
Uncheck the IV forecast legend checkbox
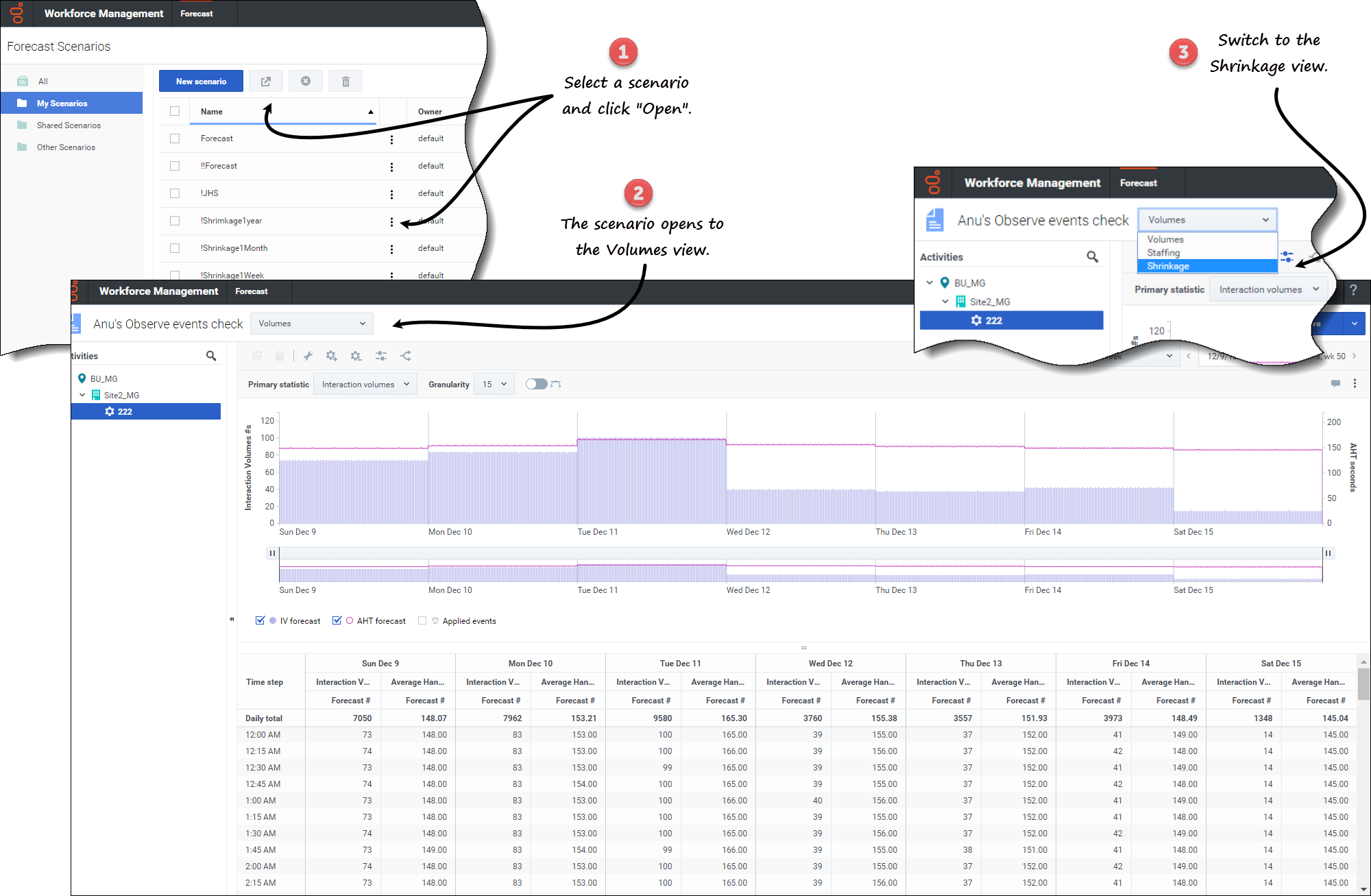(x=260, y=620)
